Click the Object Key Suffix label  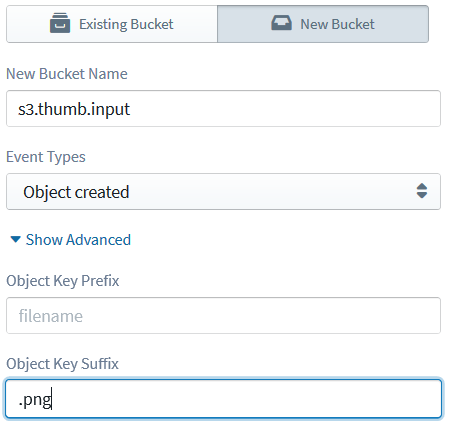click(62, 364)
